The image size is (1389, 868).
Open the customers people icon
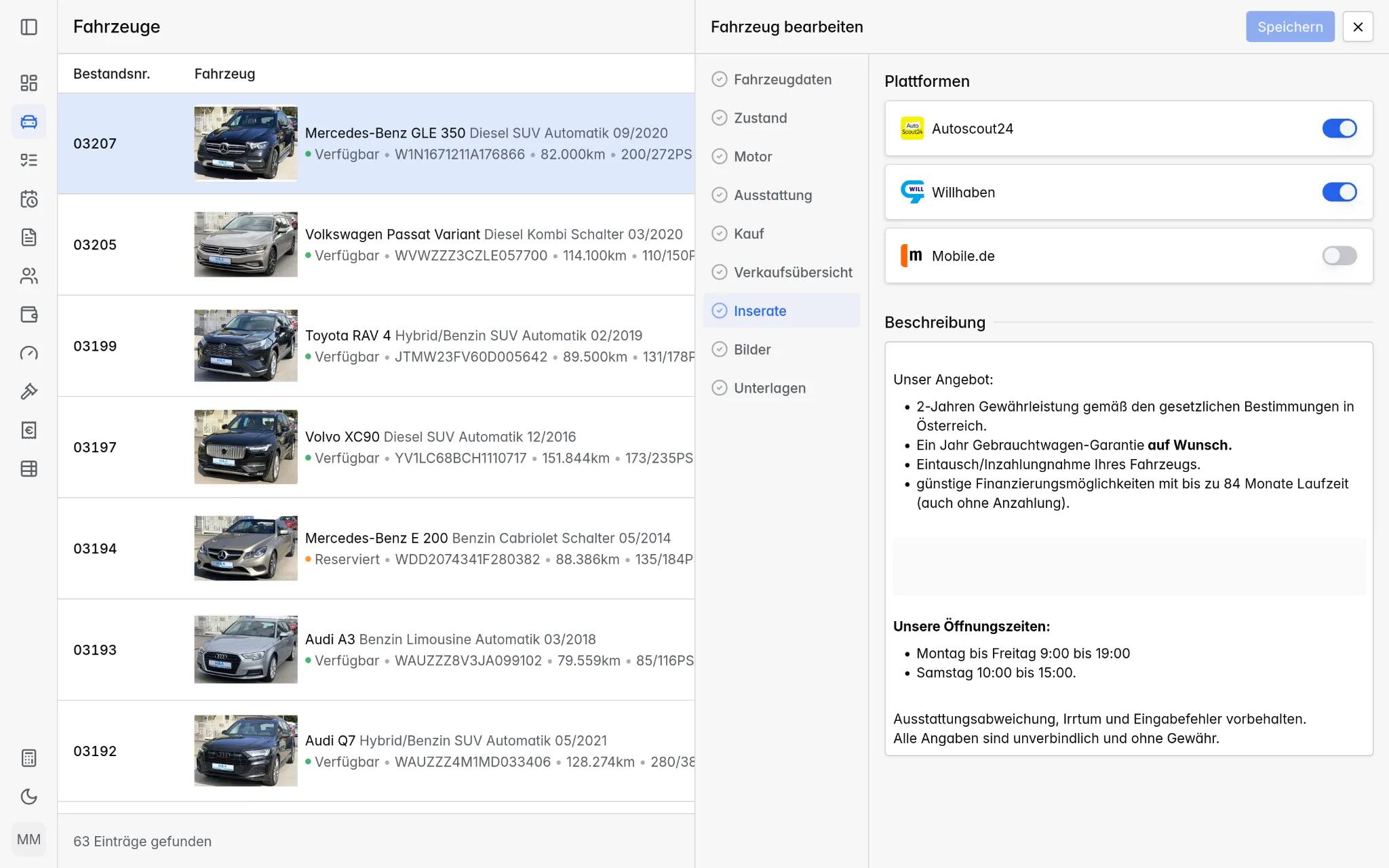coord(28,276)
